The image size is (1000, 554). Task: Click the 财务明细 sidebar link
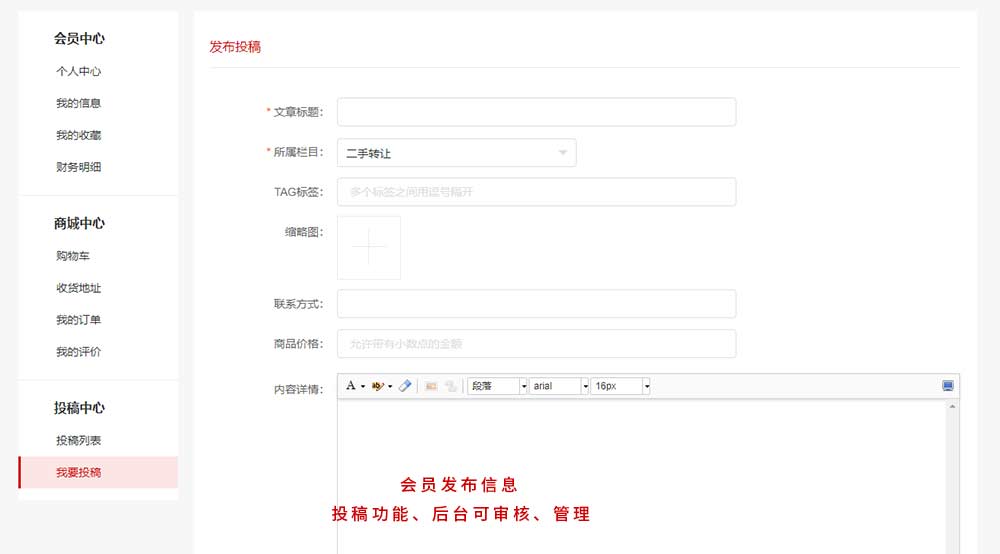[78, 167]
